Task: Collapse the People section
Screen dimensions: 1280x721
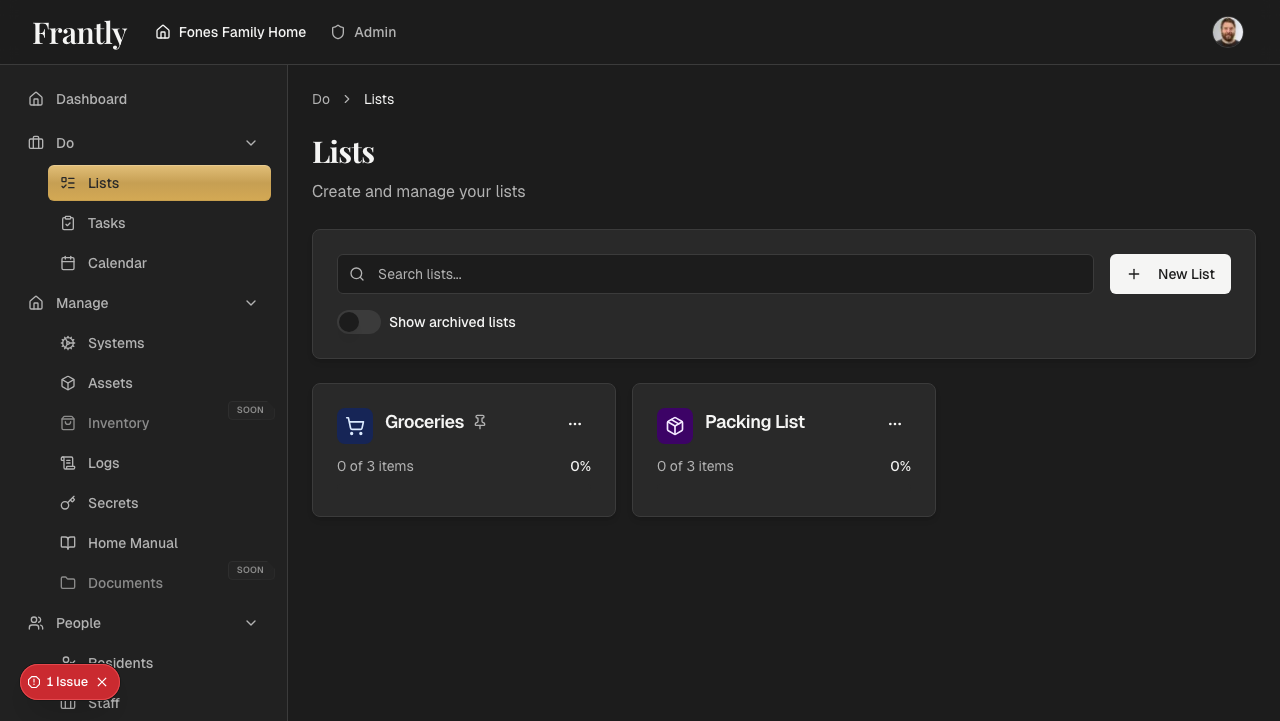Action: click(x=251, y=623)
